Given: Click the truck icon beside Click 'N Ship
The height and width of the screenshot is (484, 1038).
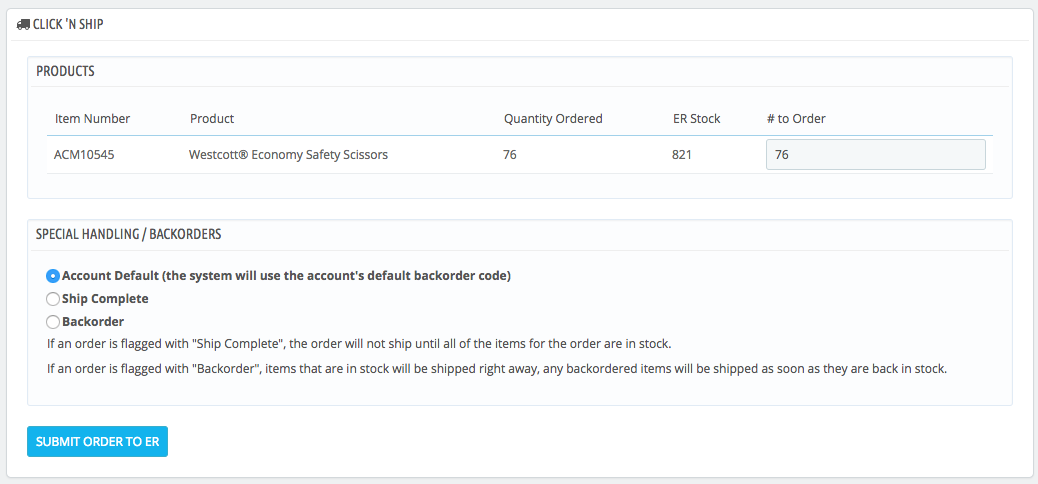Looking at the screenshot, I should 23,24.
